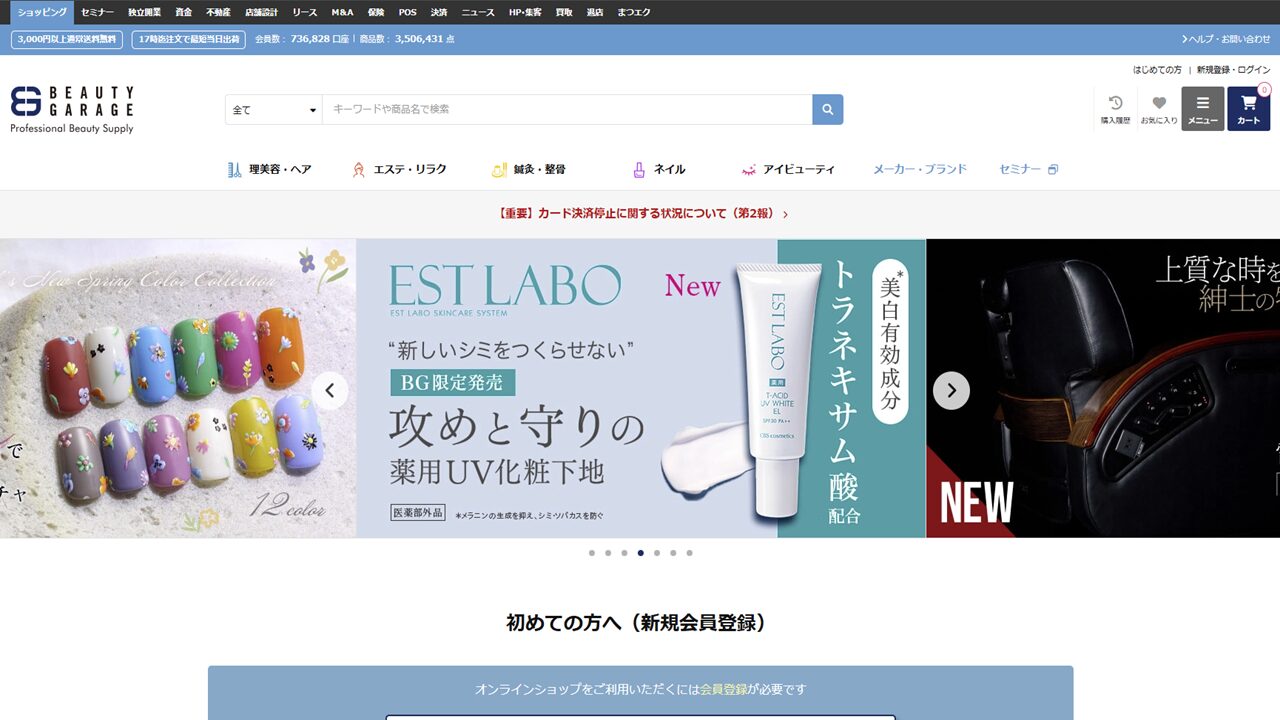Click the magnifier search button

point(828,109)
